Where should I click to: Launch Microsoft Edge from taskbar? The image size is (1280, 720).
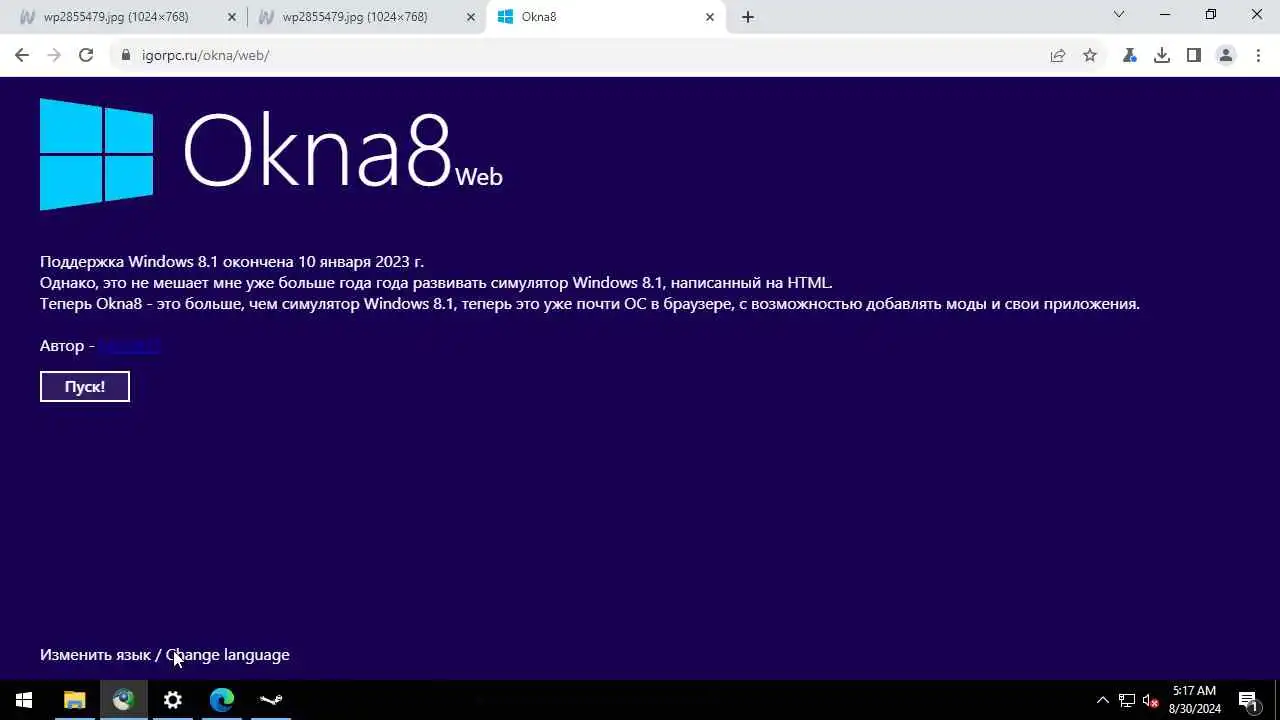tap(222, 700)
